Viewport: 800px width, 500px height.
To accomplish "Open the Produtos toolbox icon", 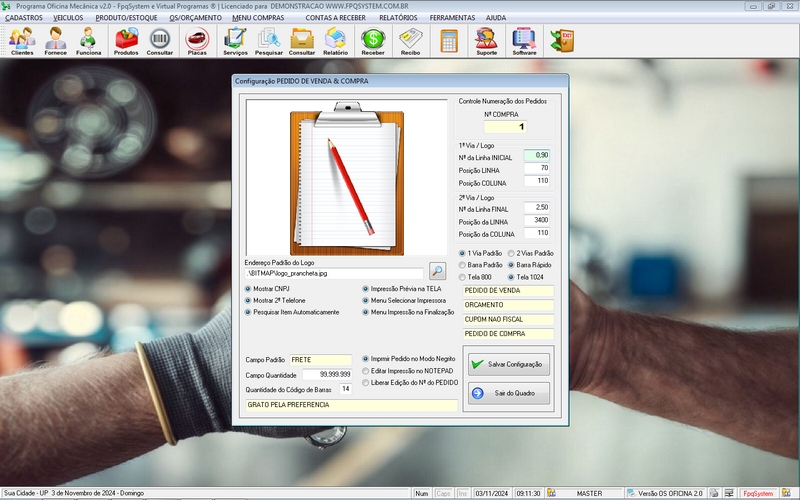I will (x=126, y=40).
